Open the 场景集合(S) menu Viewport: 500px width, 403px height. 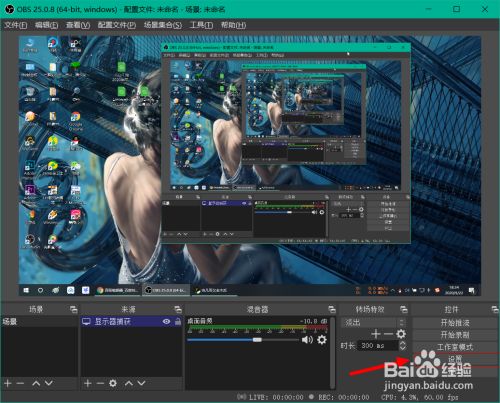[163, 25]
